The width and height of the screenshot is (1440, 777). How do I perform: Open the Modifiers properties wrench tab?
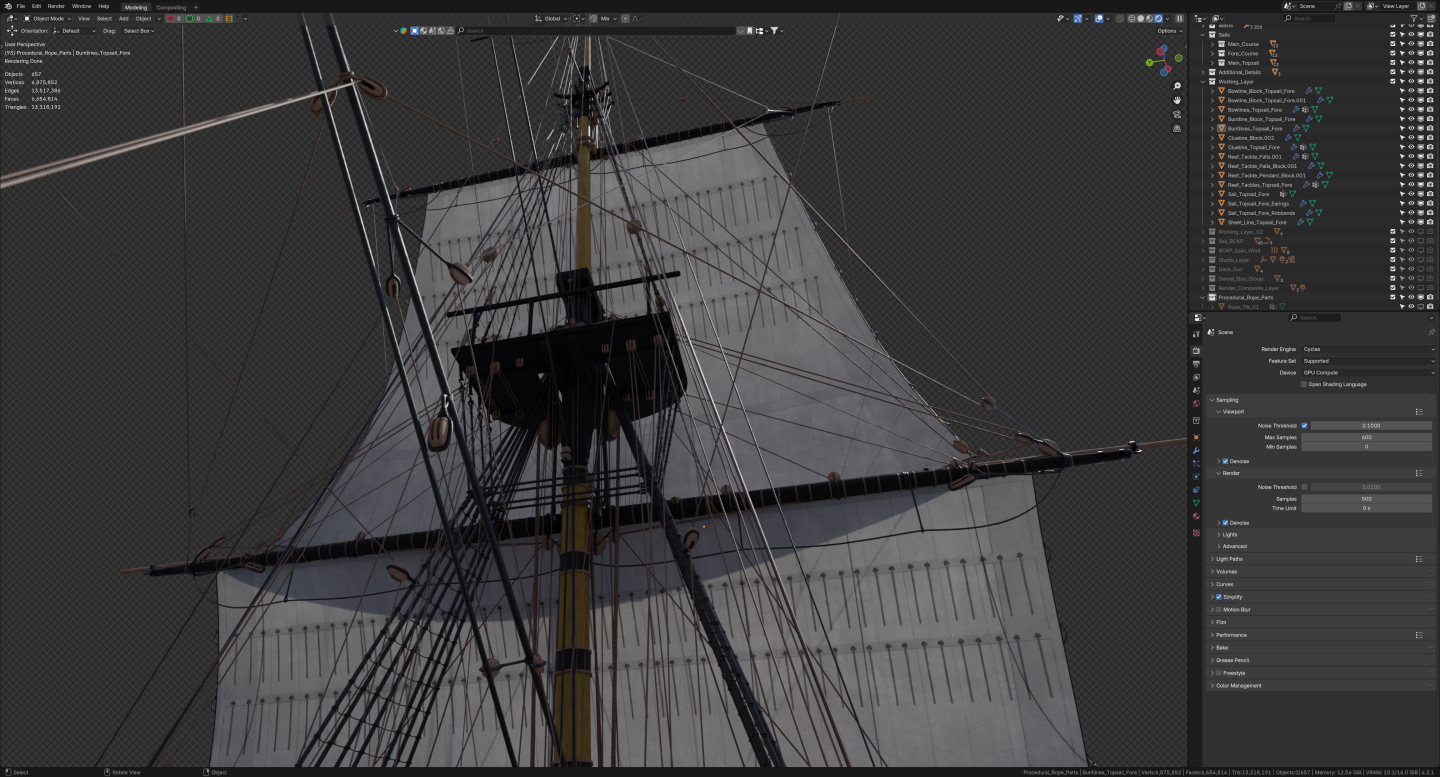click(x=1196, y=450)
